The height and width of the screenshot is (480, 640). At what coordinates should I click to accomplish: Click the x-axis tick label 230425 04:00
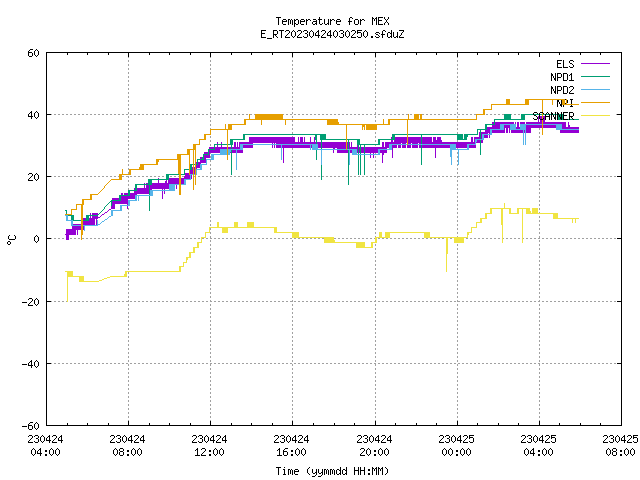click(538, 445)
